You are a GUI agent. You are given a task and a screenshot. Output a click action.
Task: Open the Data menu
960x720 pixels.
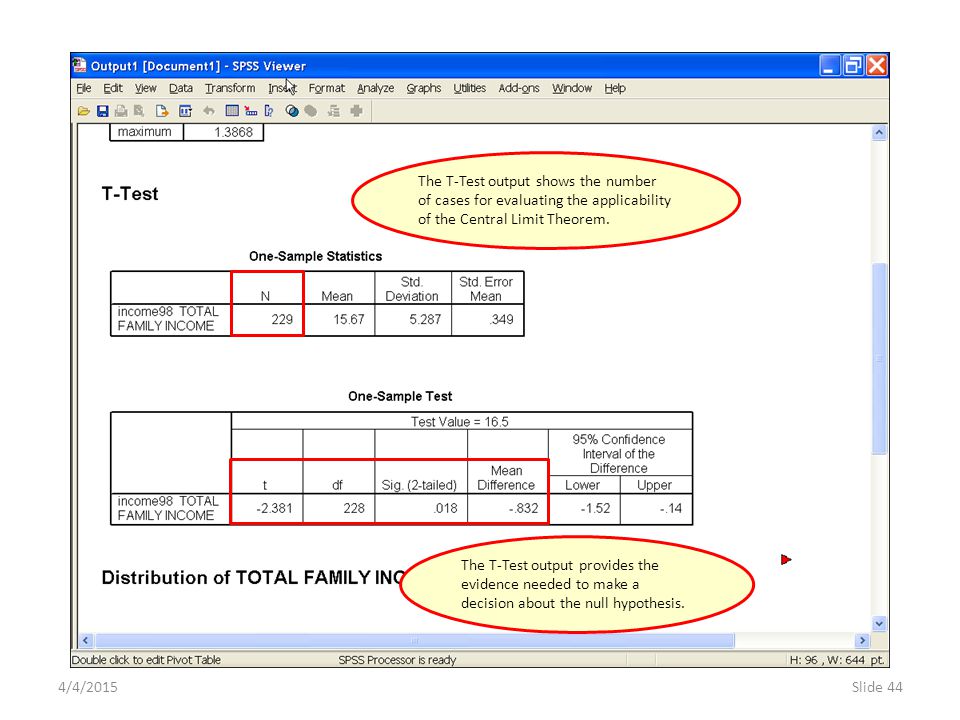(181, 88)
